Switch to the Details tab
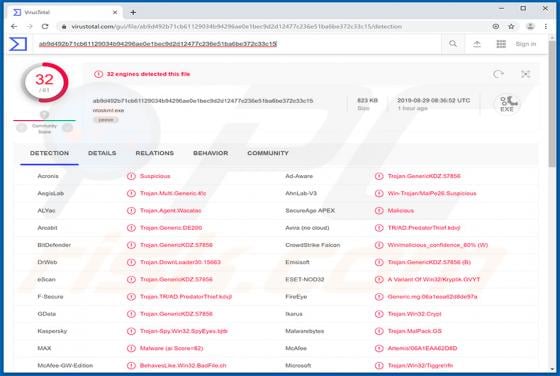560x376 pixels. [102, 153]
